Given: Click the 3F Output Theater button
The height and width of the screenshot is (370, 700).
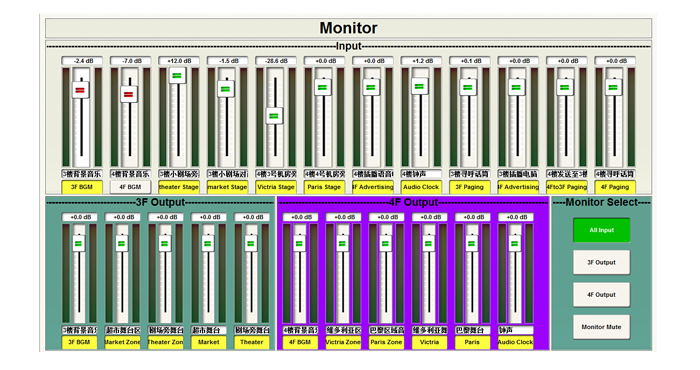Looking at the screenshot, I should click(252, 342).
